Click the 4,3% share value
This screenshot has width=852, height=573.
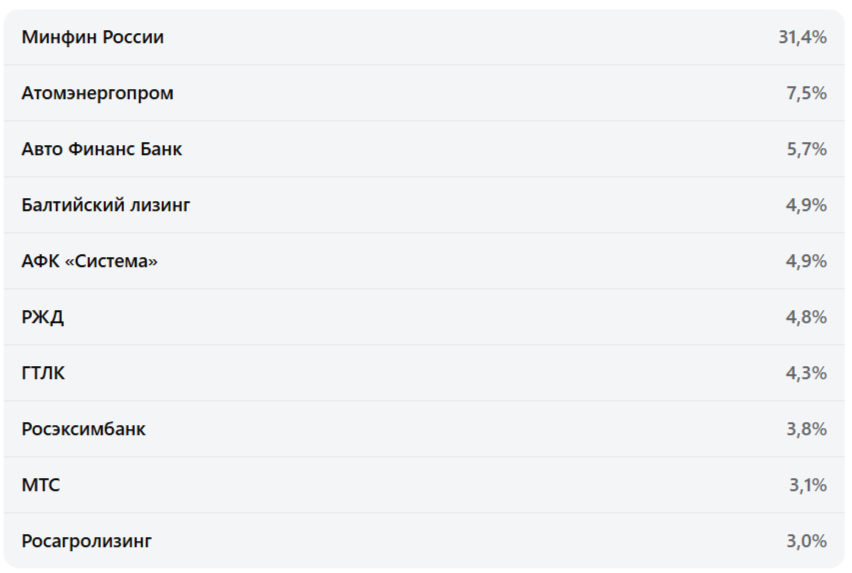(x=806, y=373)
